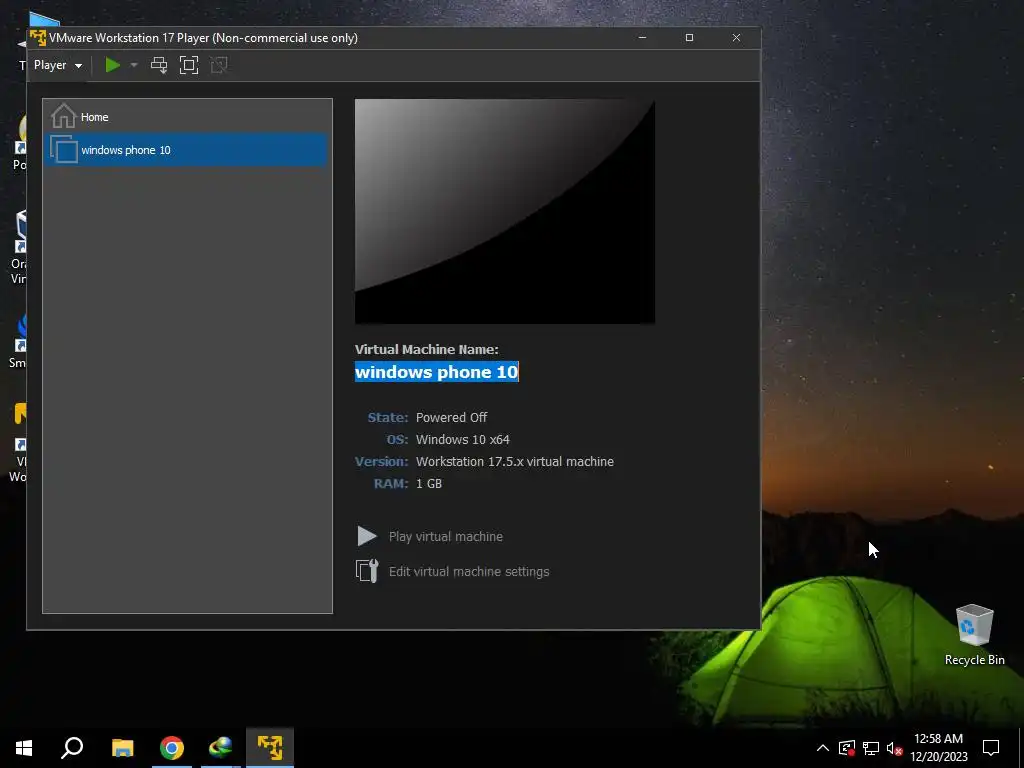Click the green Power On play icon
The height and width of the screenshot is (768, 1024).
pos(113,65)
